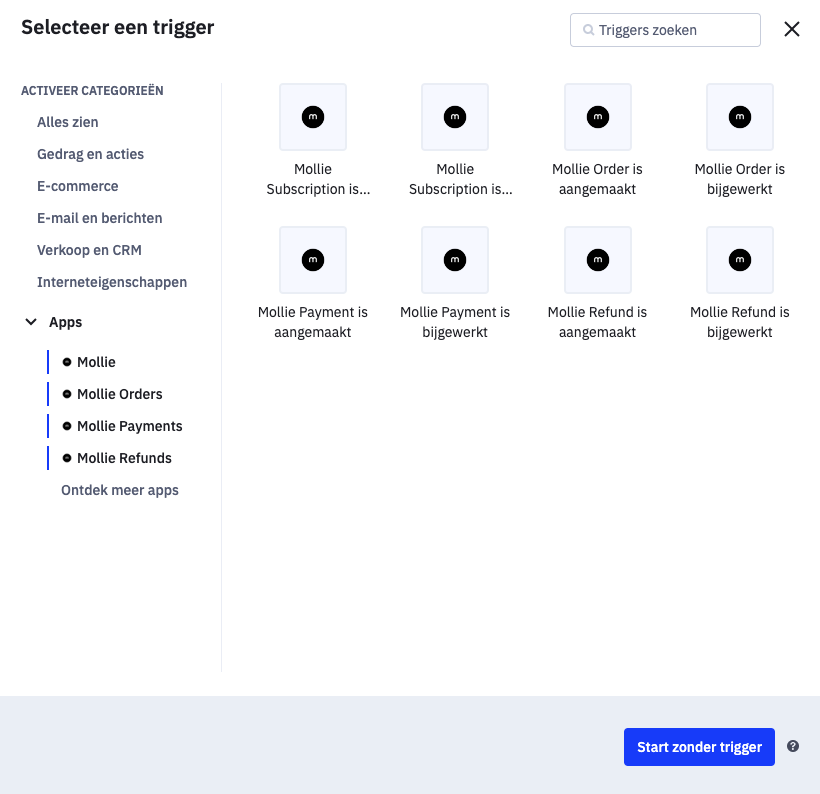Select Mollie Refunds app in sidebar
Viewport: 820px width, 794px height.
117,458
